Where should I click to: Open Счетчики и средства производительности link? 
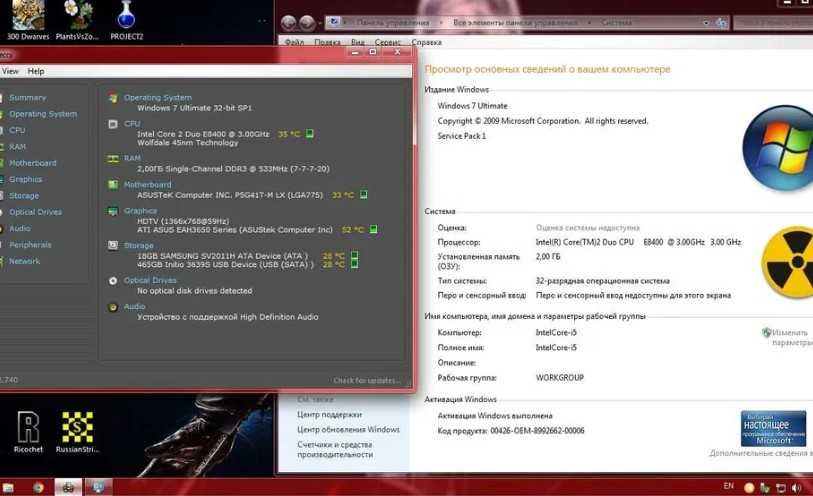tap(335, 449)
